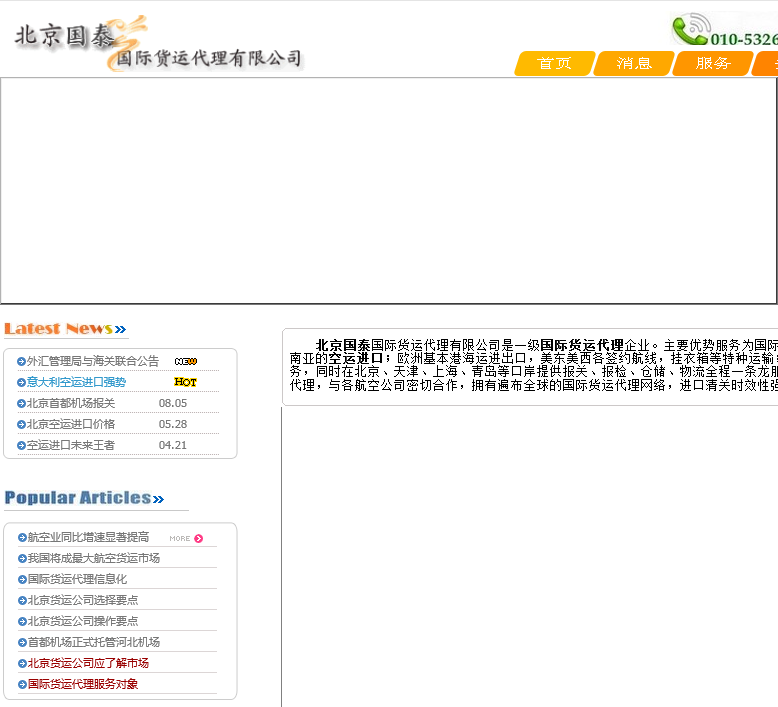
Task: Open article 国际货运代理信息化
Action: pyautogui.click(x=77, y=579)
